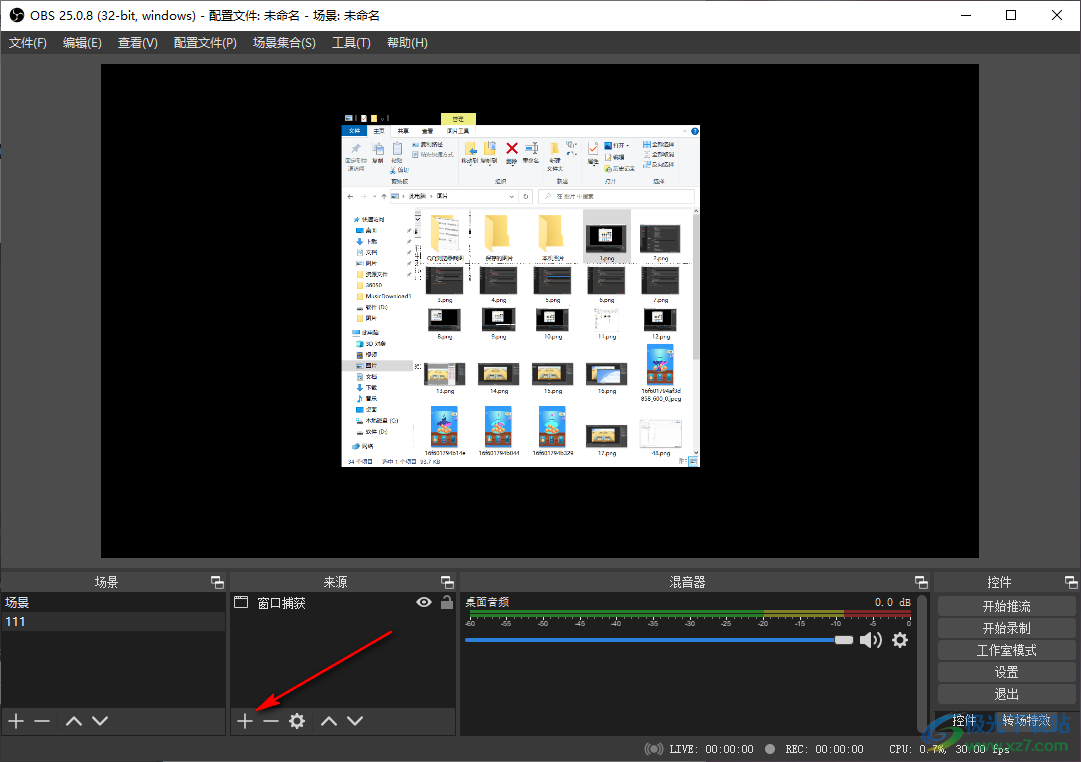Open source properties gear icon
This screenshot has width=1081, height=762.
click(x=297, y=721)
